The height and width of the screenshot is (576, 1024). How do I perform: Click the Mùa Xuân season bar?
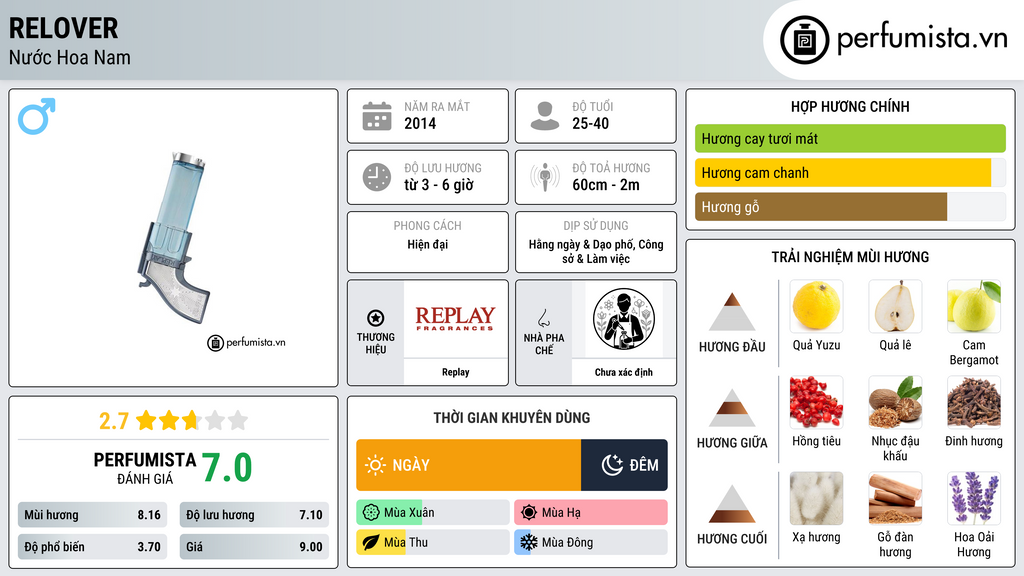tap(432, 513)
